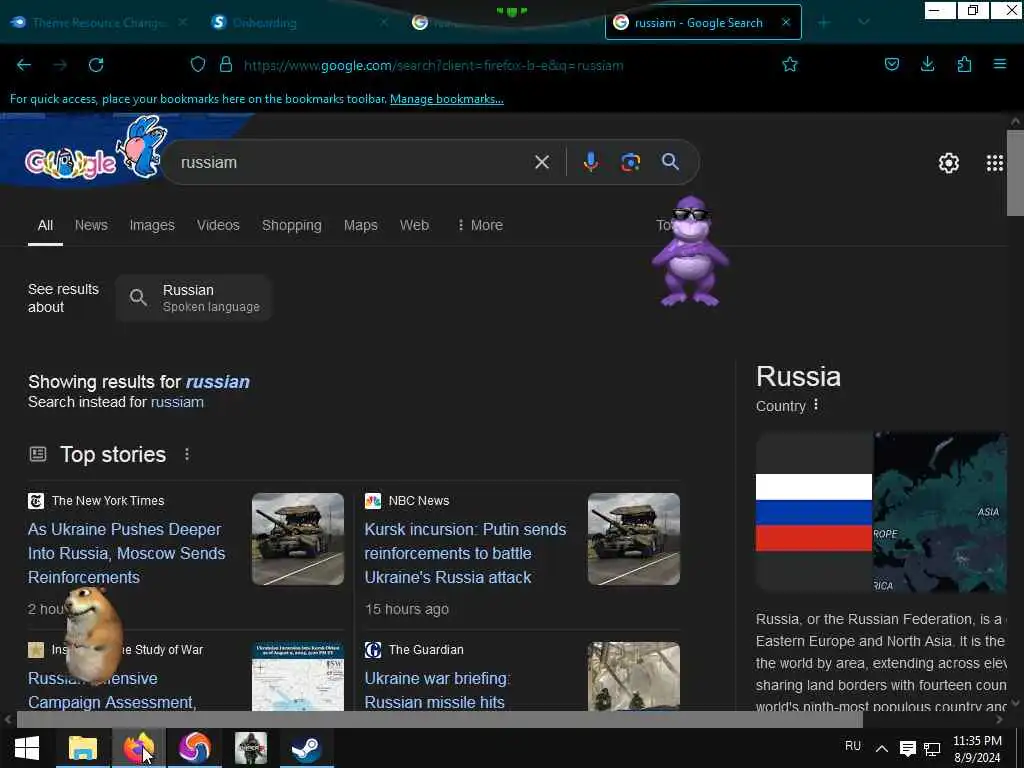Open the Russia Country panel options dots
The width and height of the screenshot is (1024, 768).
[816, 406]
